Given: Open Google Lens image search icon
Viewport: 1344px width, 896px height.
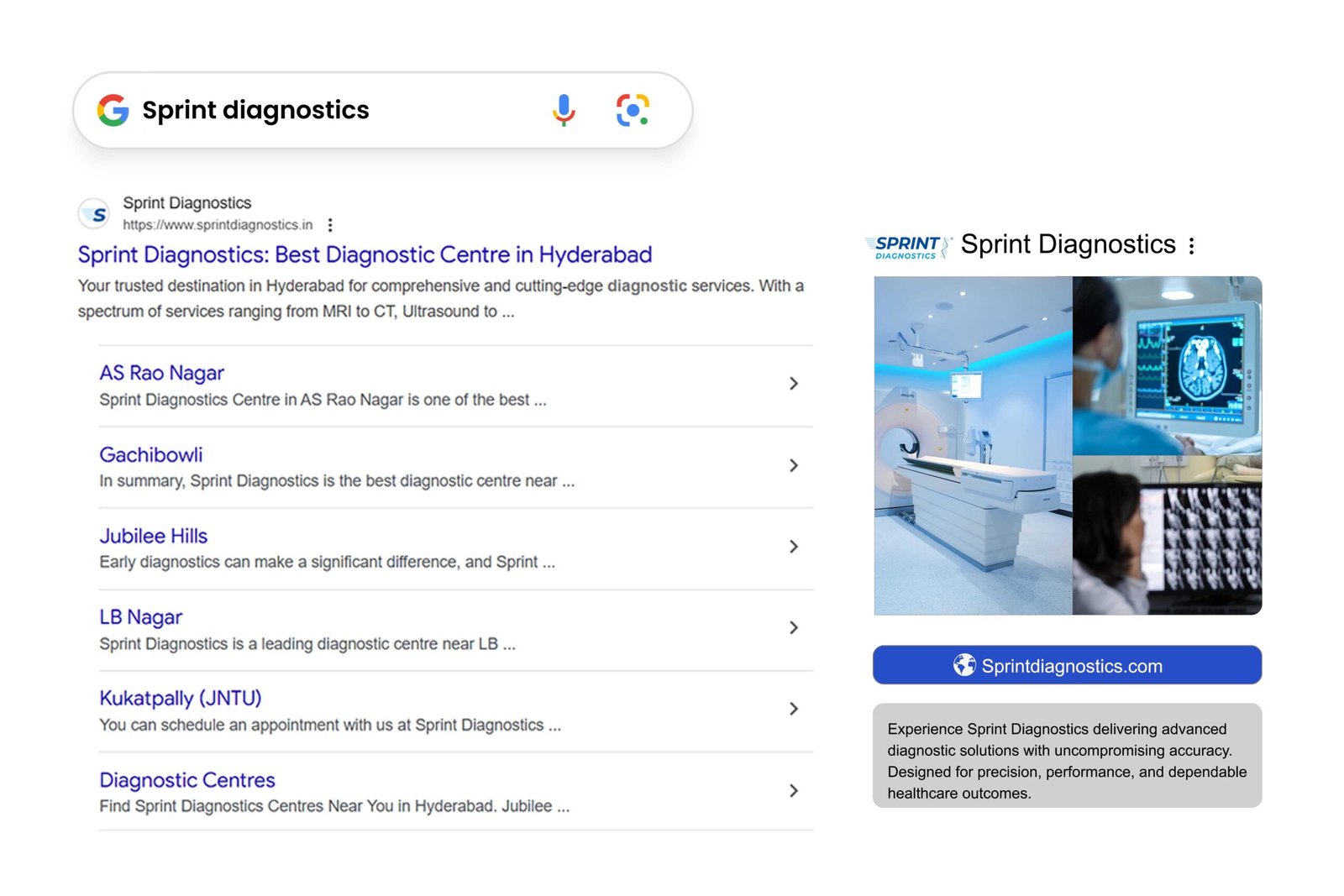Looking at the screenshot, I should (x=633, y=110).
